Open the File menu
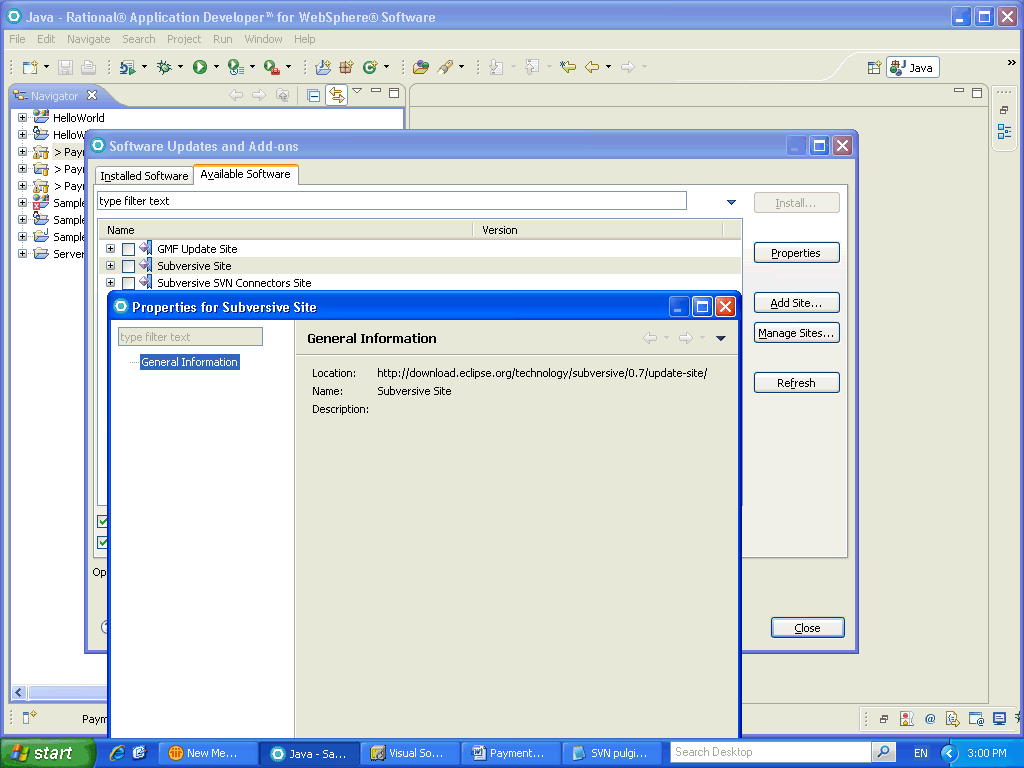 [x=18, y=39]
